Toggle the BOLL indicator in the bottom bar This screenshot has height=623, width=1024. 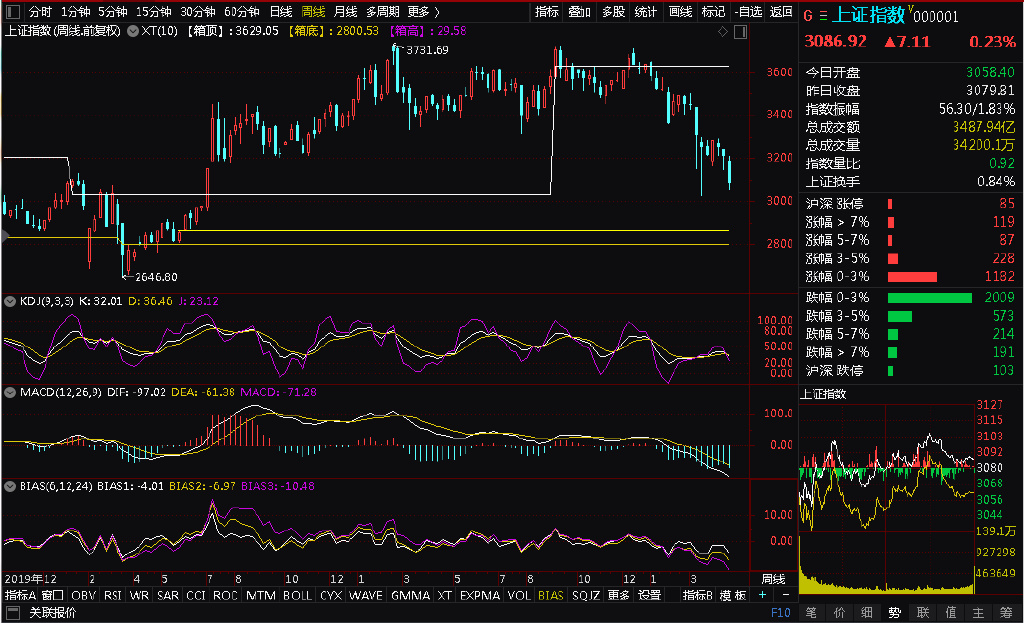click(297, 595)
